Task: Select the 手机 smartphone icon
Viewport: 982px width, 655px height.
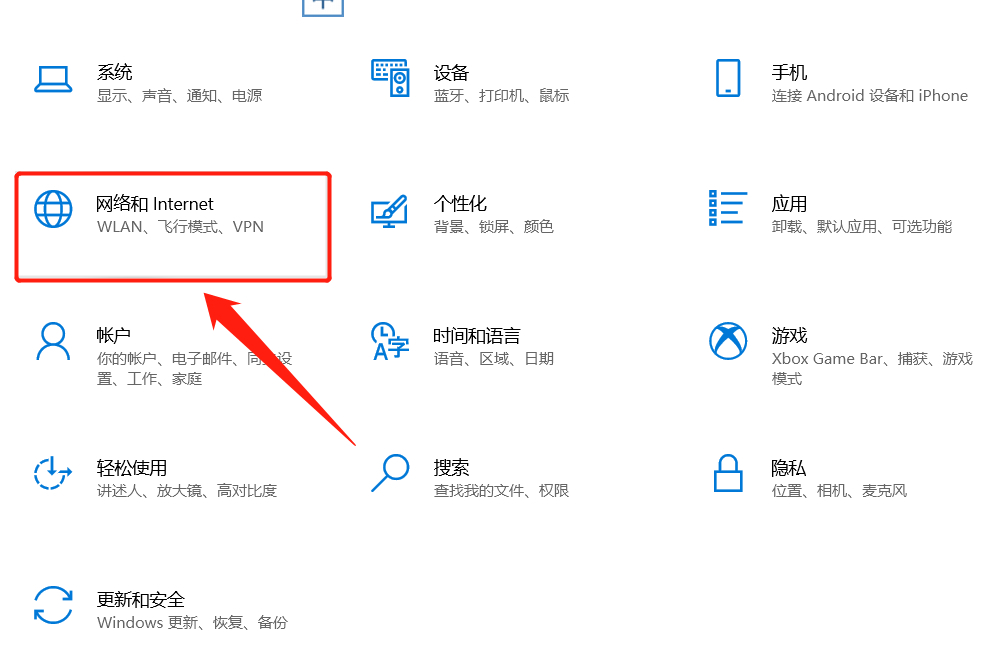Action: pos(727,80)
